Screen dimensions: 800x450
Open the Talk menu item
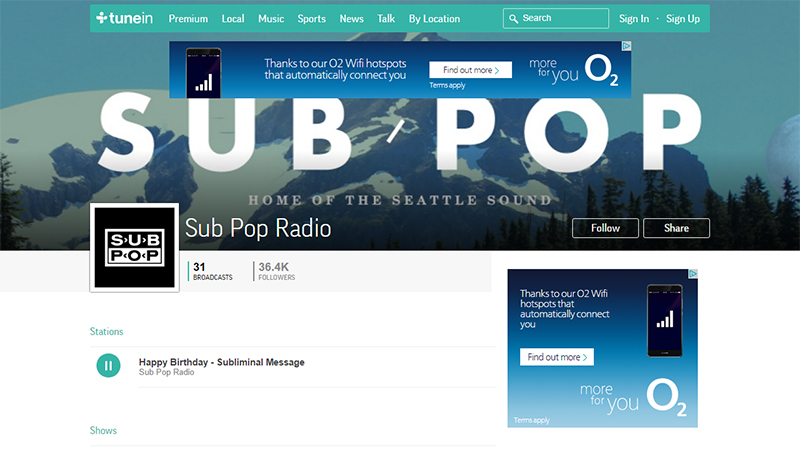(386, 19)
